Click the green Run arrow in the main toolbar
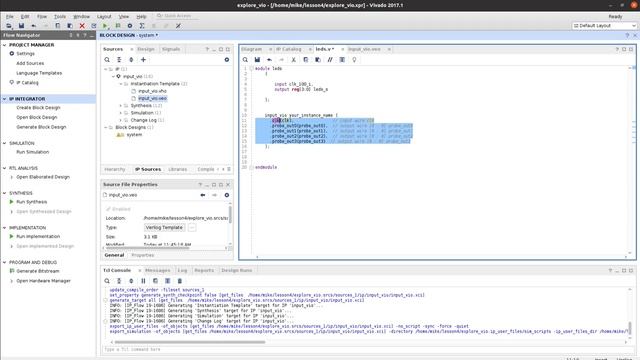 pyautogui.click(x=105, y=26)
